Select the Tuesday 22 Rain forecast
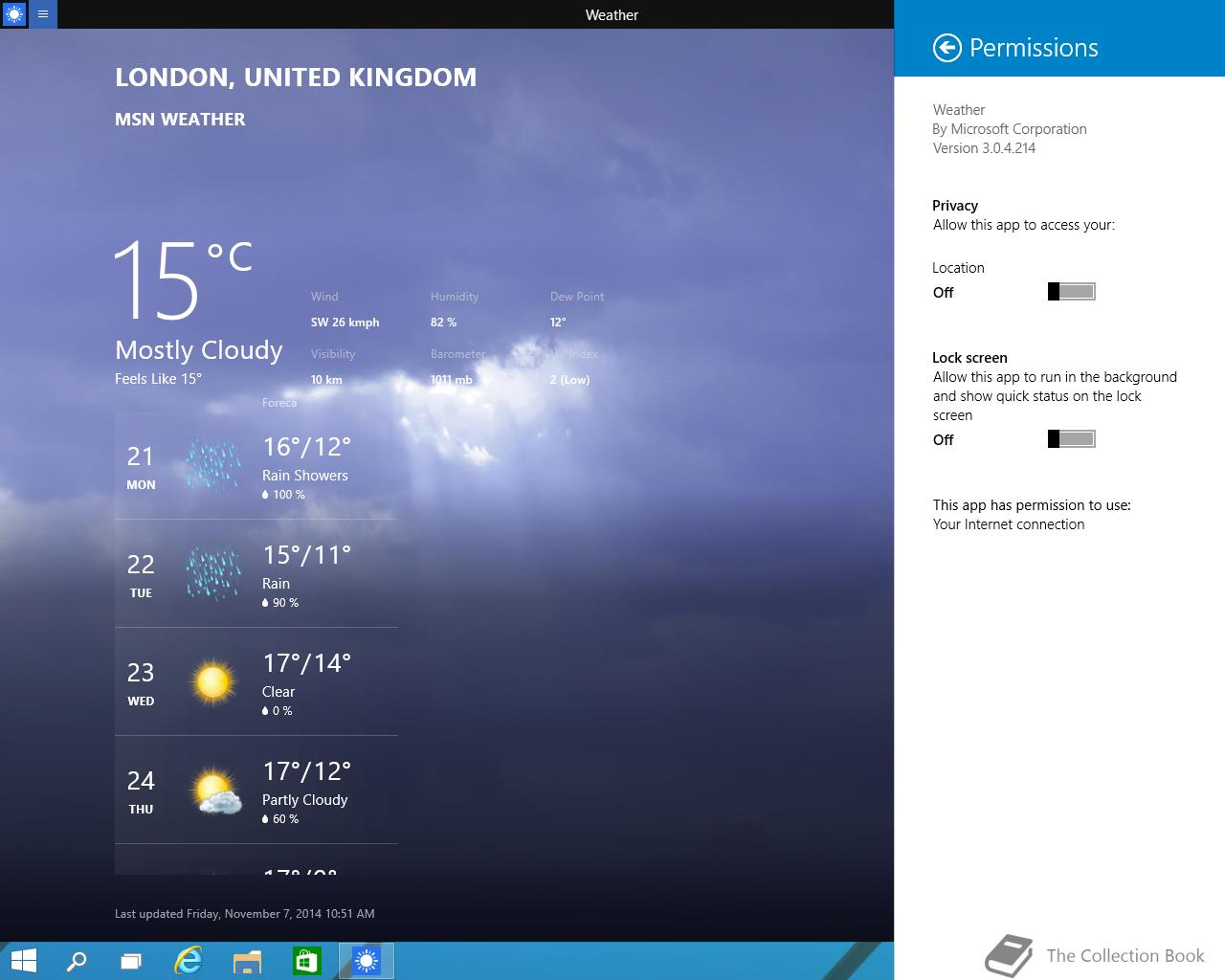1225x980 pixels. point(256,574)
